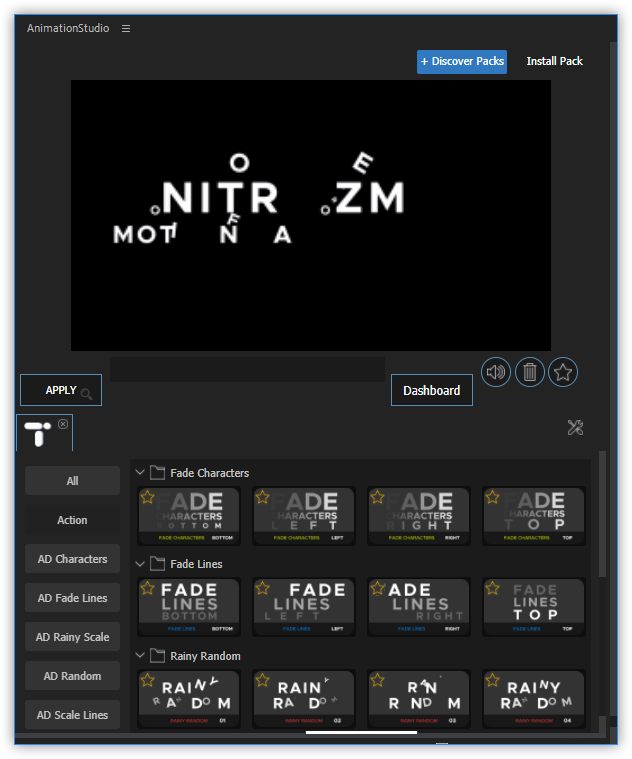Select the AD Scale Lines category
The height and width of the screenshot is (759, 632).
click(x=72, y=714)
